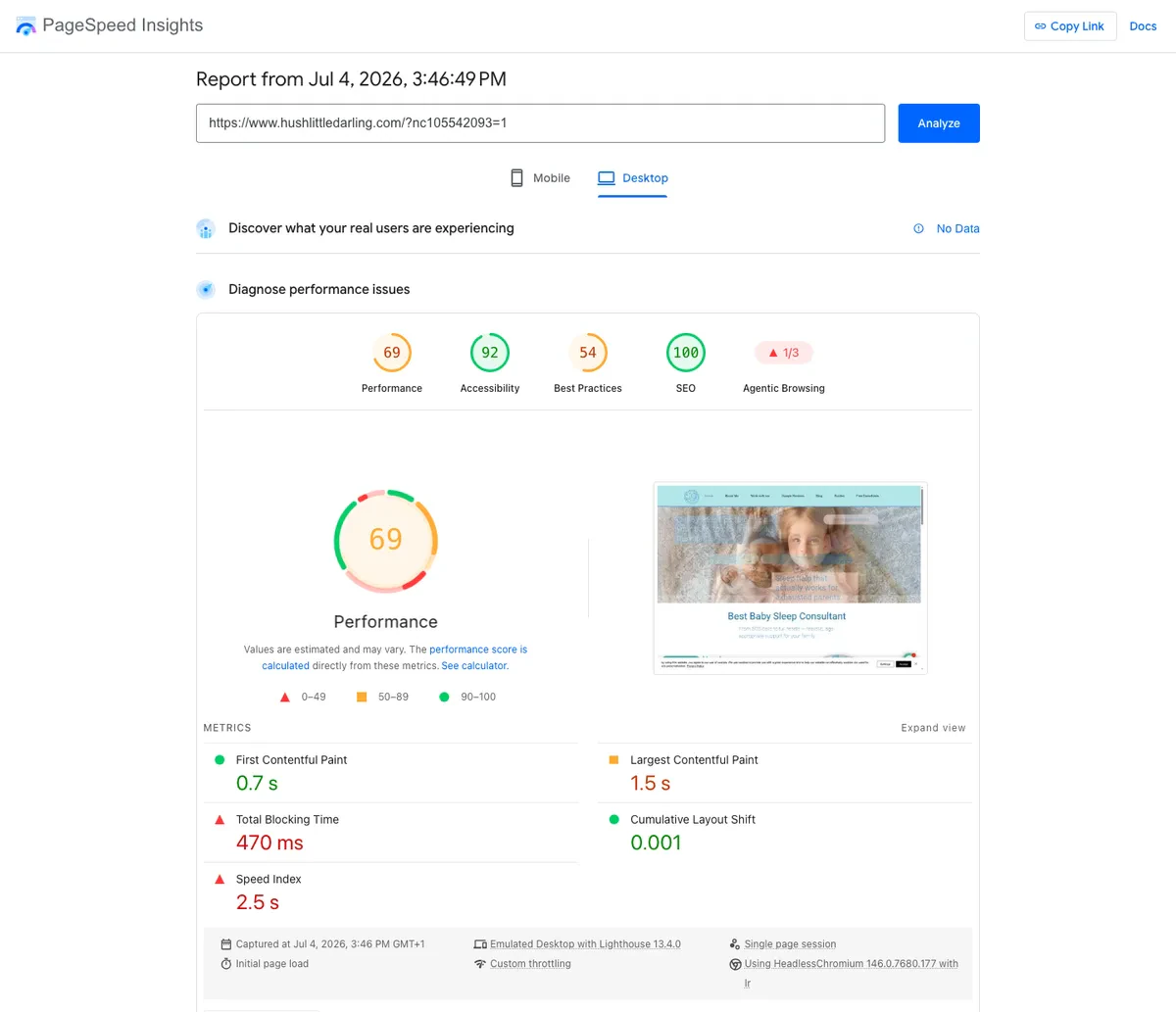
Task: Click Expand view for metrics
Action: click(x=933, y=728)
